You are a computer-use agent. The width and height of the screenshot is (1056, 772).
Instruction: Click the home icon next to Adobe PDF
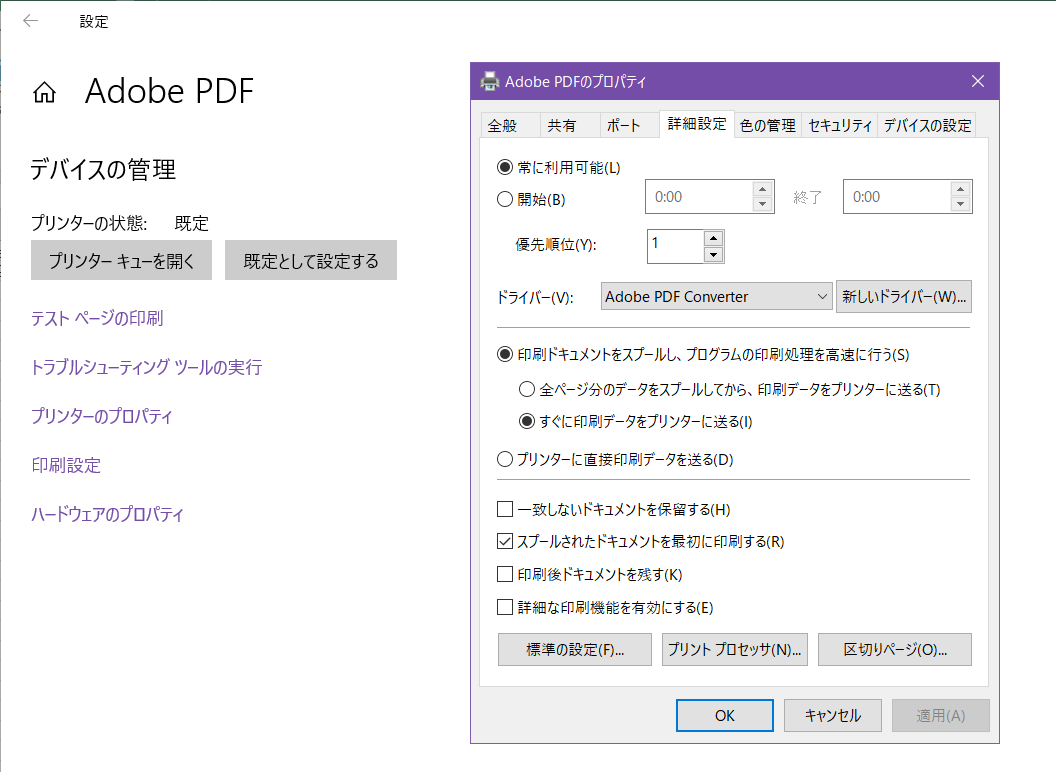click(44, 91)
